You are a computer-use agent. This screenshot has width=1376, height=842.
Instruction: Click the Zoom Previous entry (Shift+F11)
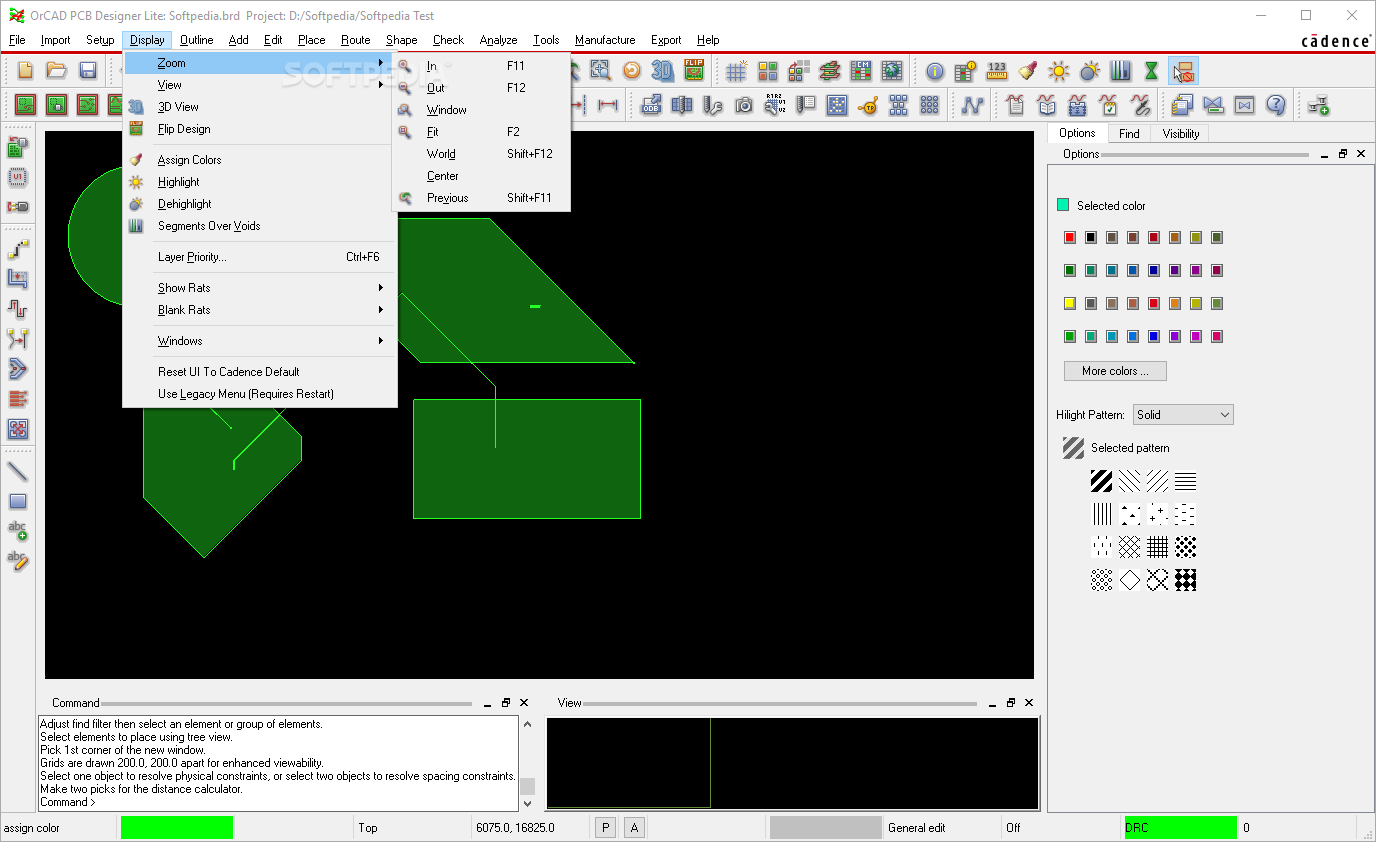(481, 198)
